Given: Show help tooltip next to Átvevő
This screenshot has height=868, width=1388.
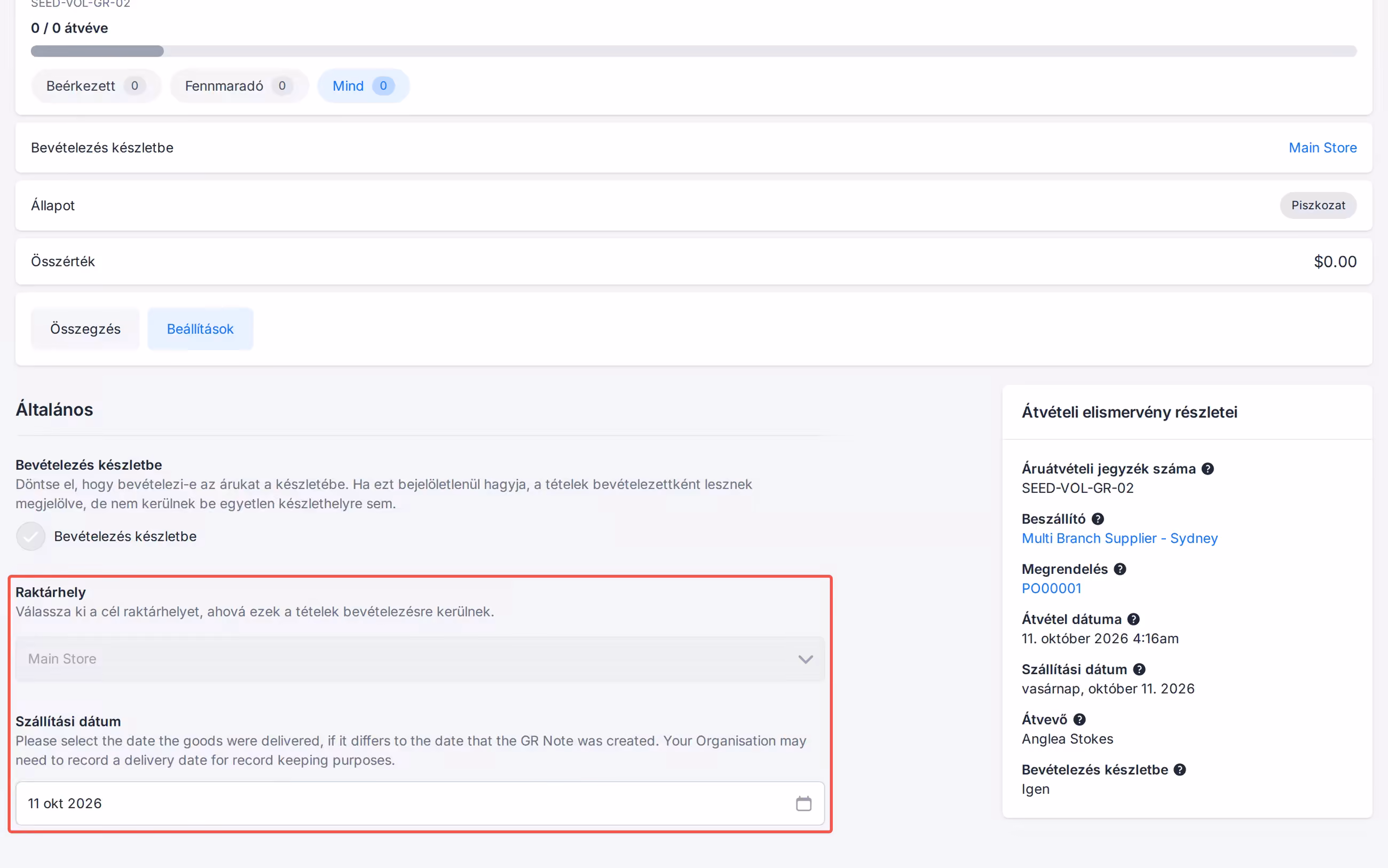Looking at the screenshot, I should pos(1080,719).
